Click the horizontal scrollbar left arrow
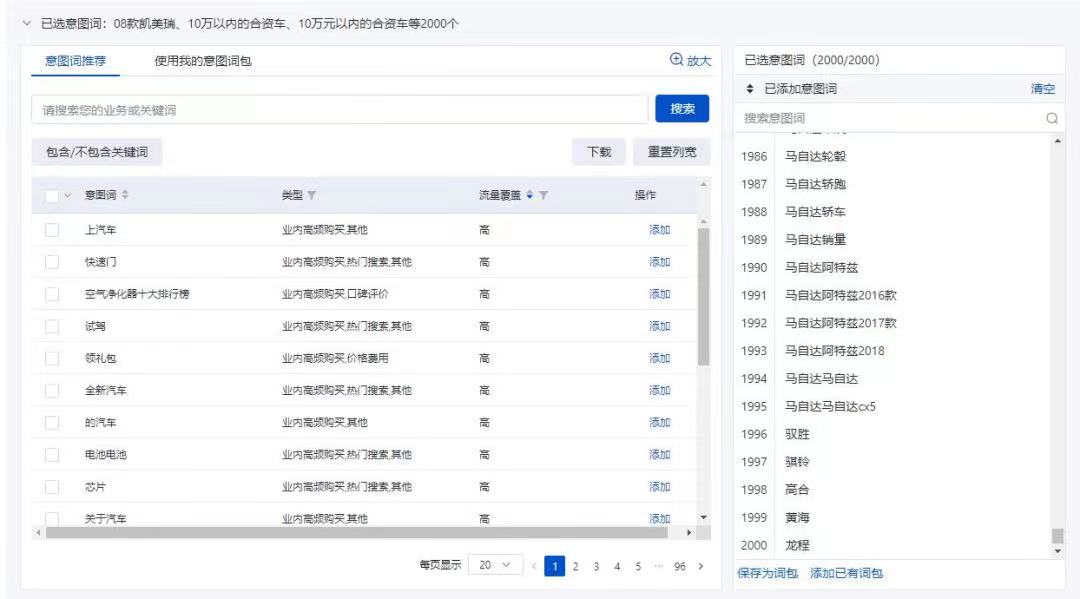This screenshot has width=1080, height=599. (38, 533)
